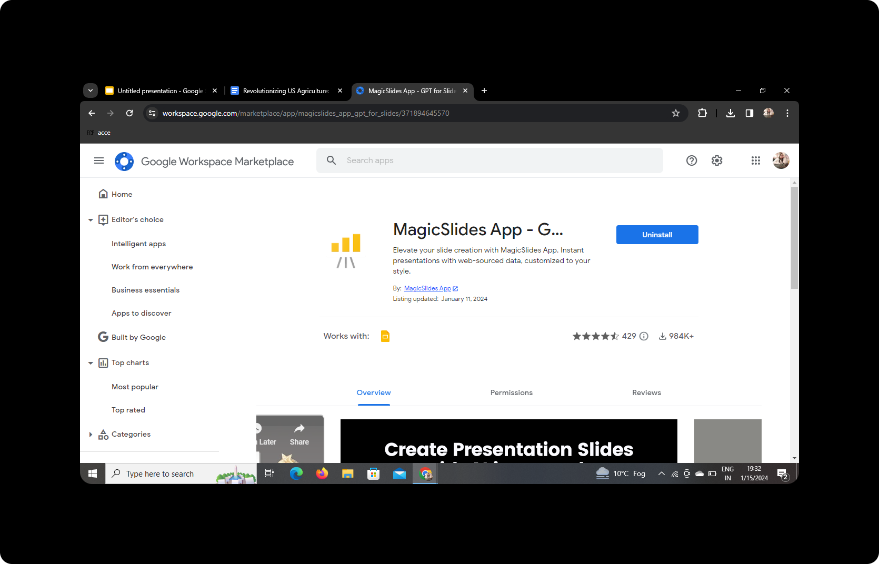Bookmark this page with the star icon
This screenshot has width=879, height=564.
point(676,114)
